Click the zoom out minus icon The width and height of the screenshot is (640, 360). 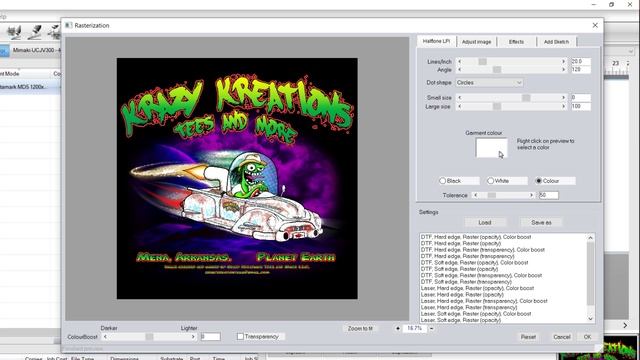pos(431,328)
